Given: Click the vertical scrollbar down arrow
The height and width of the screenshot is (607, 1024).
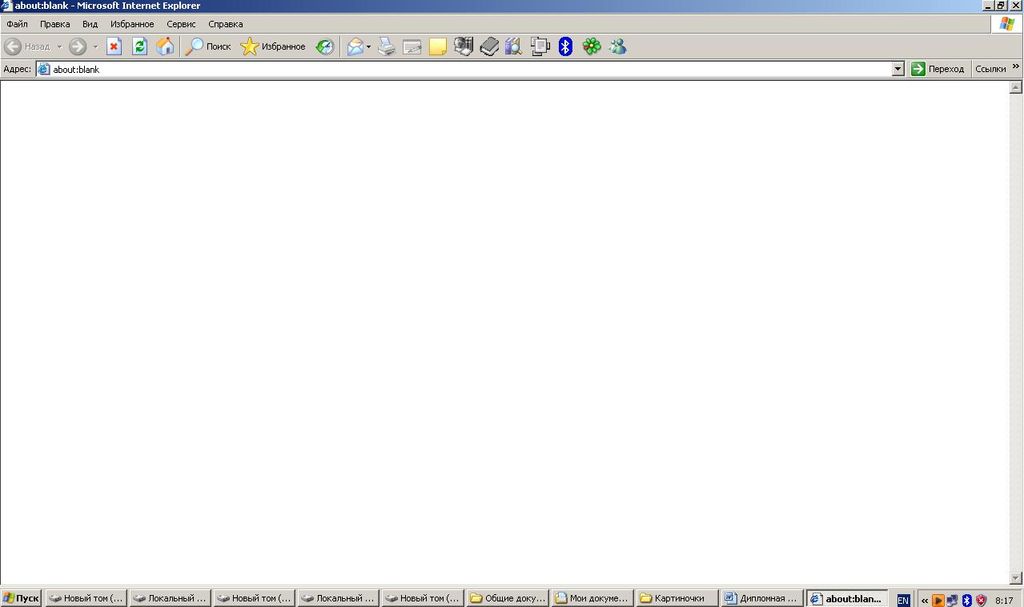Looking at the screenshot, I should 1016,578.
